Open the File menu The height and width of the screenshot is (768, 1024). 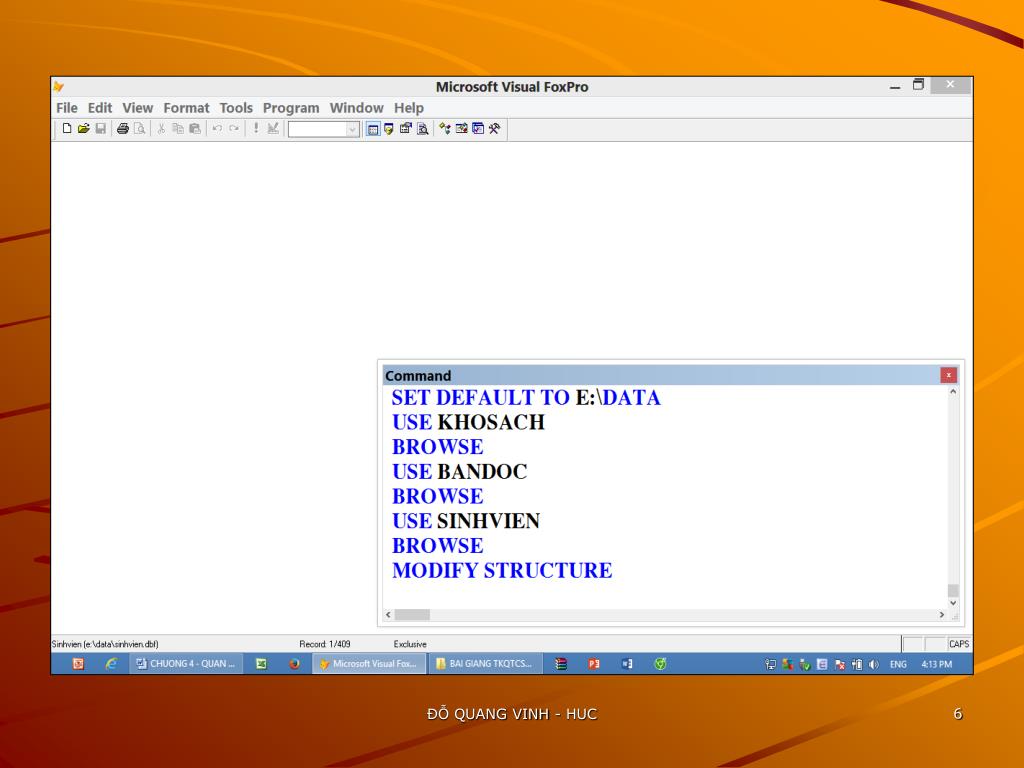[x=67, y=108]
